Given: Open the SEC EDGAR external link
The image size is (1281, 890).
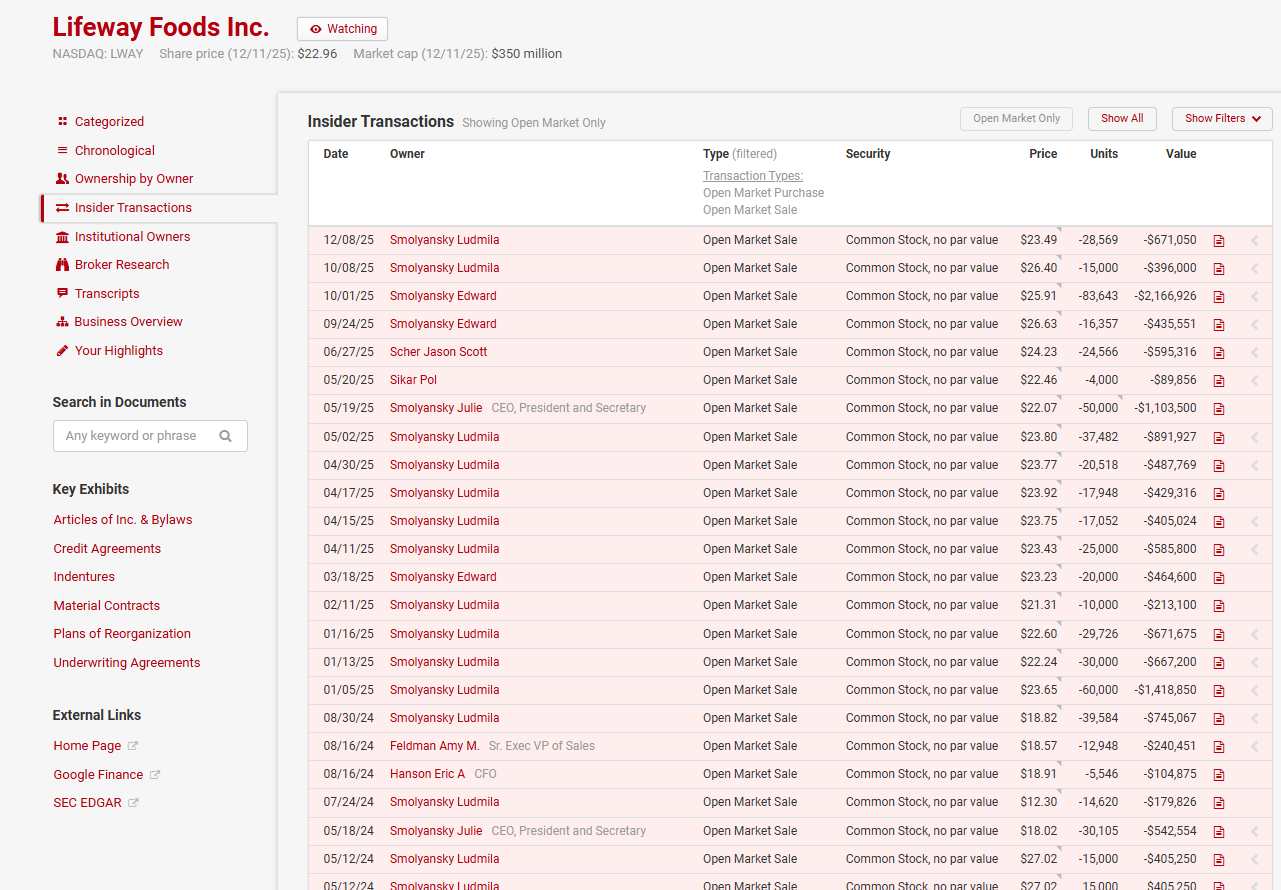Looking at the screenshot, I should (x=88, y=803).
